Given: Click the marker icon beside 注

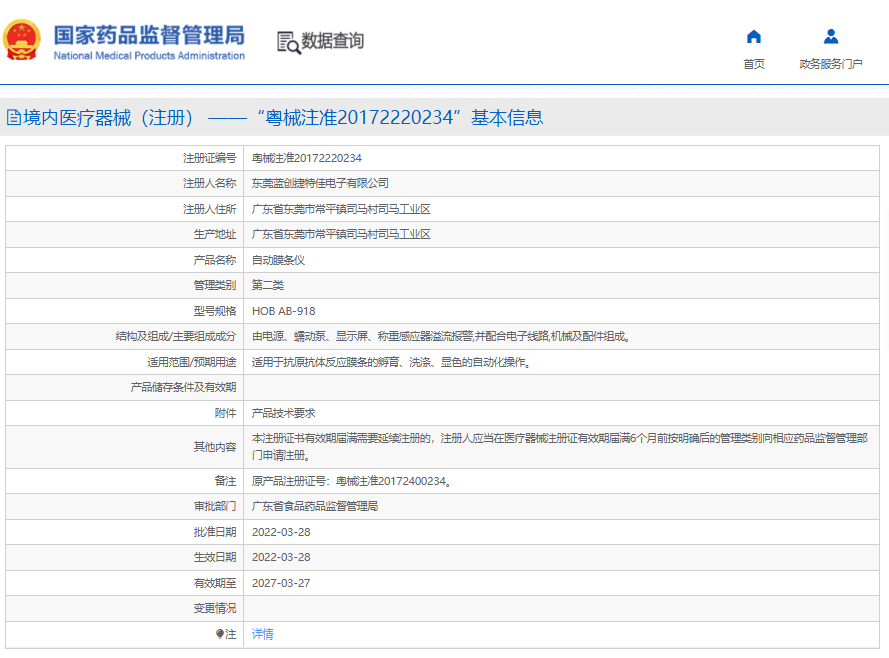Looking at the screenshot, I should click(x=219, y=634).
